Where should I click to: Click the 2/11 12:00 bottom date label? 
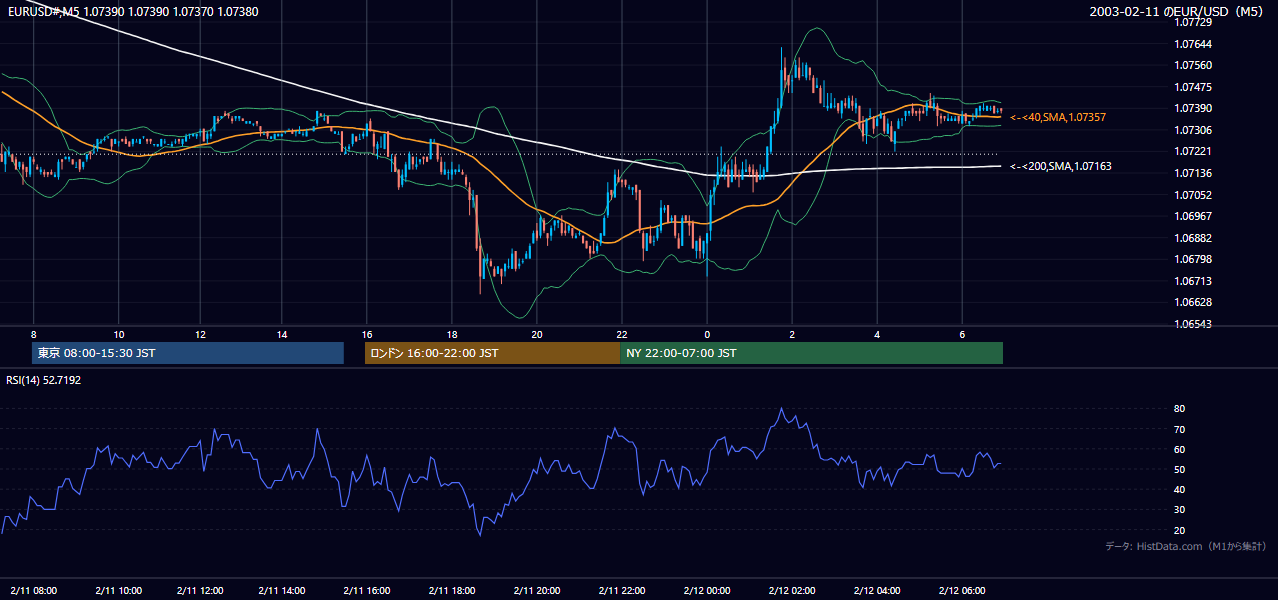click(x=200, y=590)
